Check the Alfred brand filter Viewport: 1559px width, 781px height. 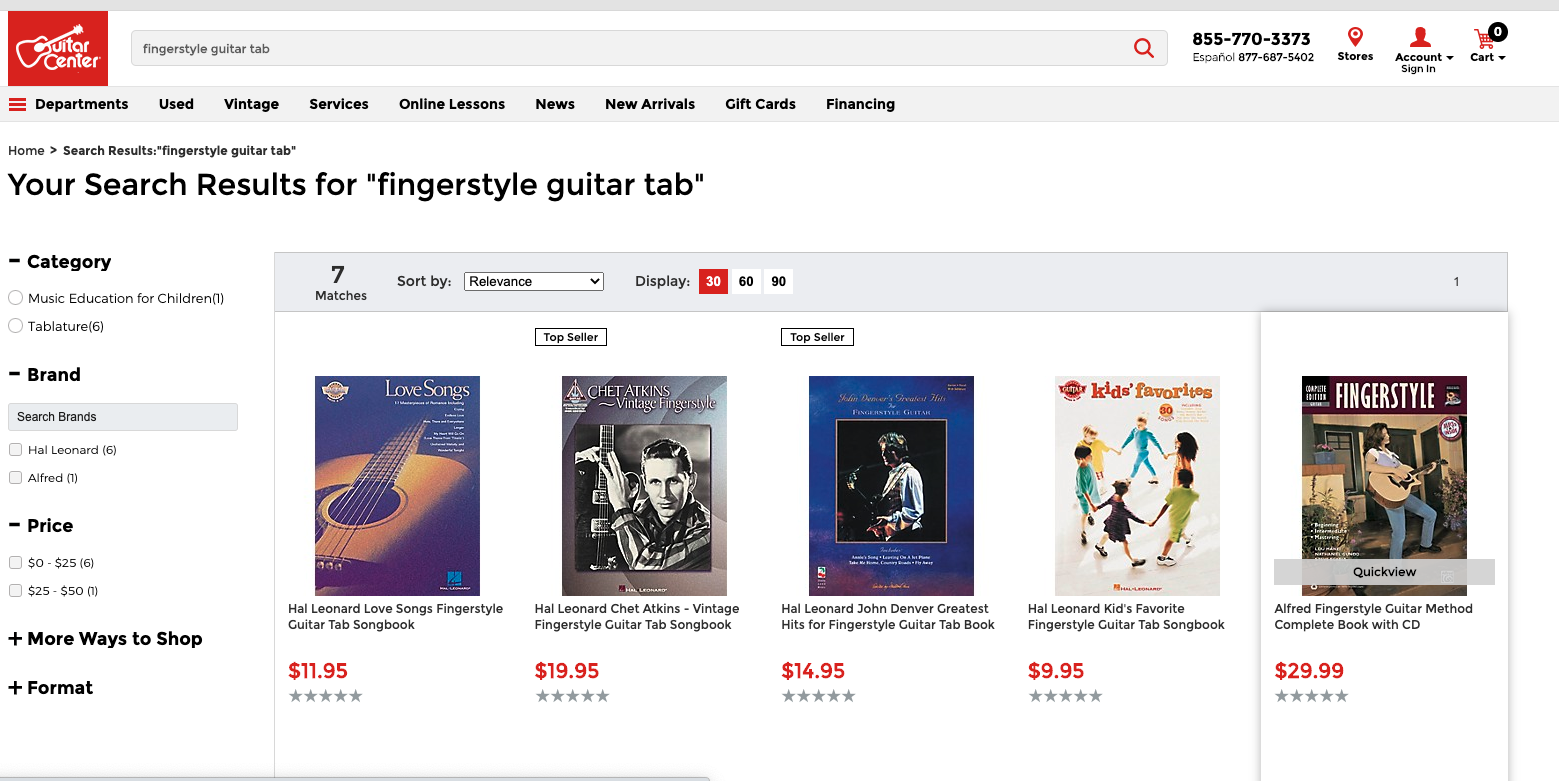[15, 478]
